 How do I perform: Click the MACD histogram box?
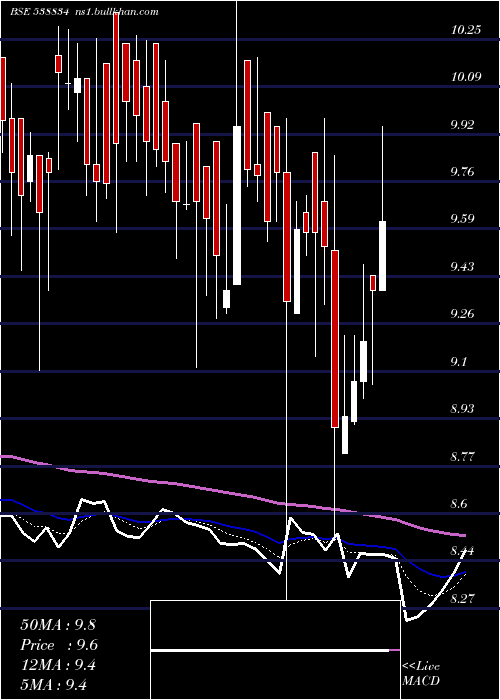pos(275,650)
